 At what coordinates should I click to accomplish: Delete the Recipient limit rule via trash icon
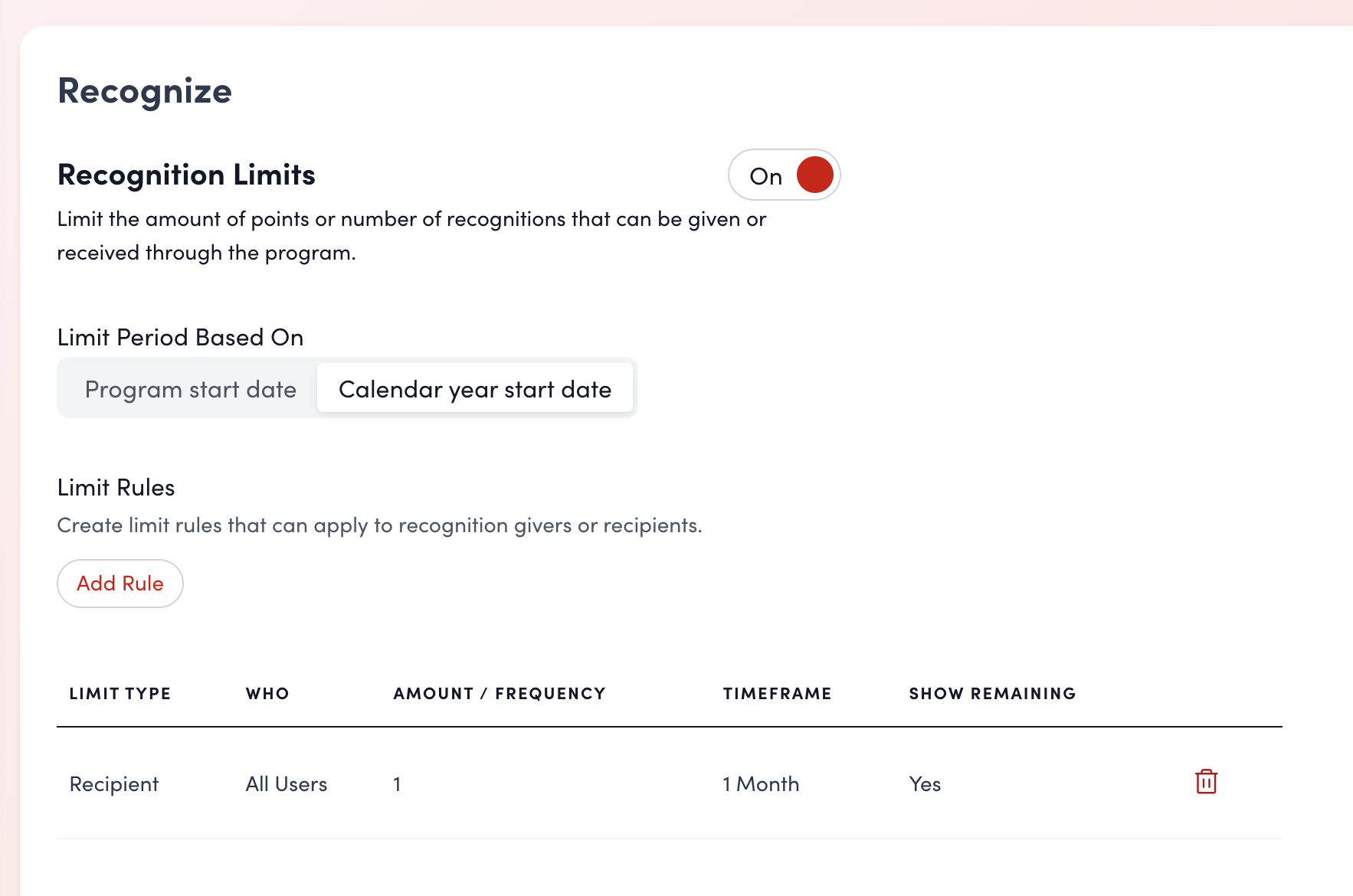tap(1206, 782)
